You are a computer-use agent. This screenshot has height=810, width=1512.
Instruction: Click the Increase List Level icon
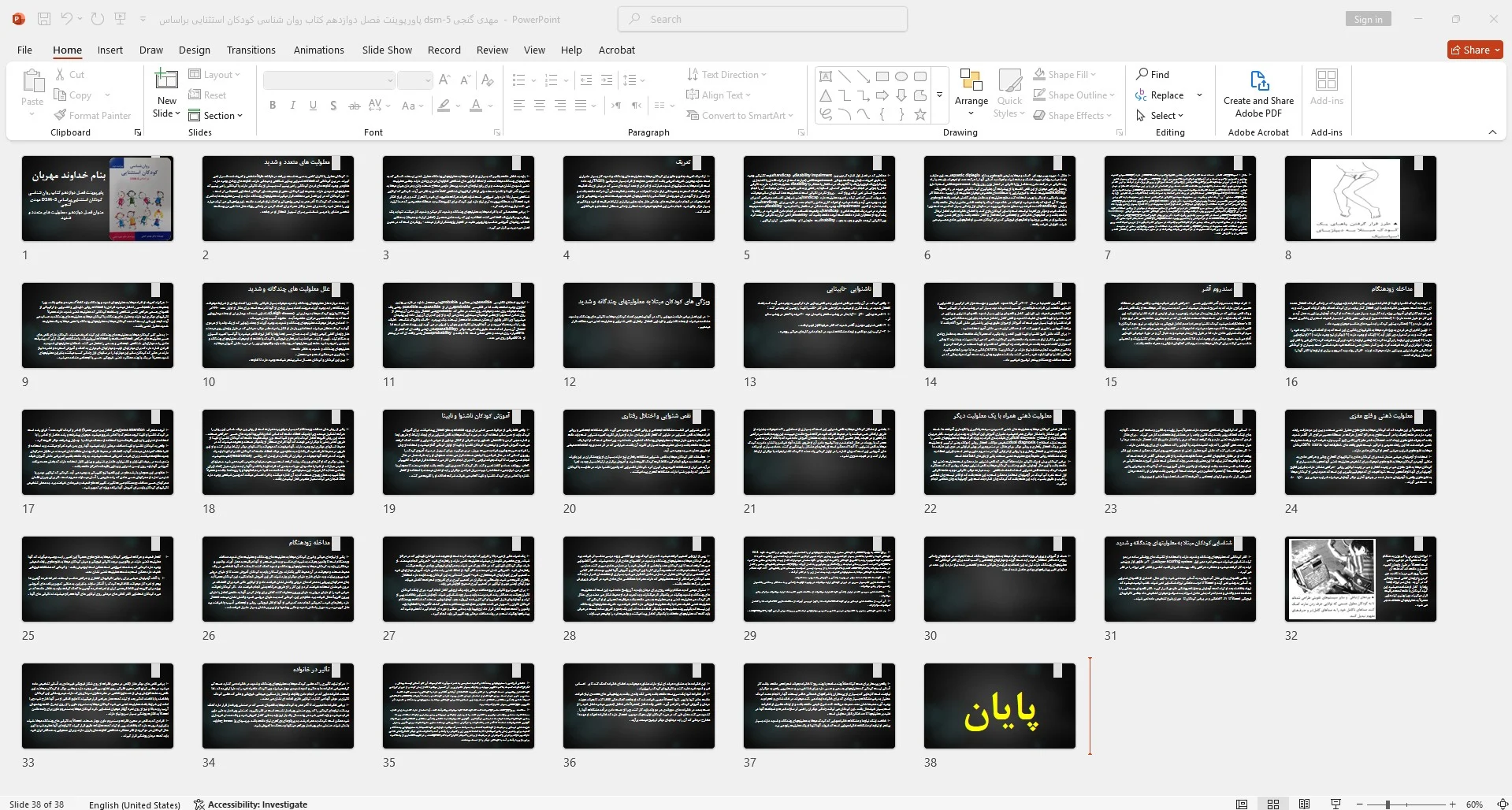pos(607,80)
